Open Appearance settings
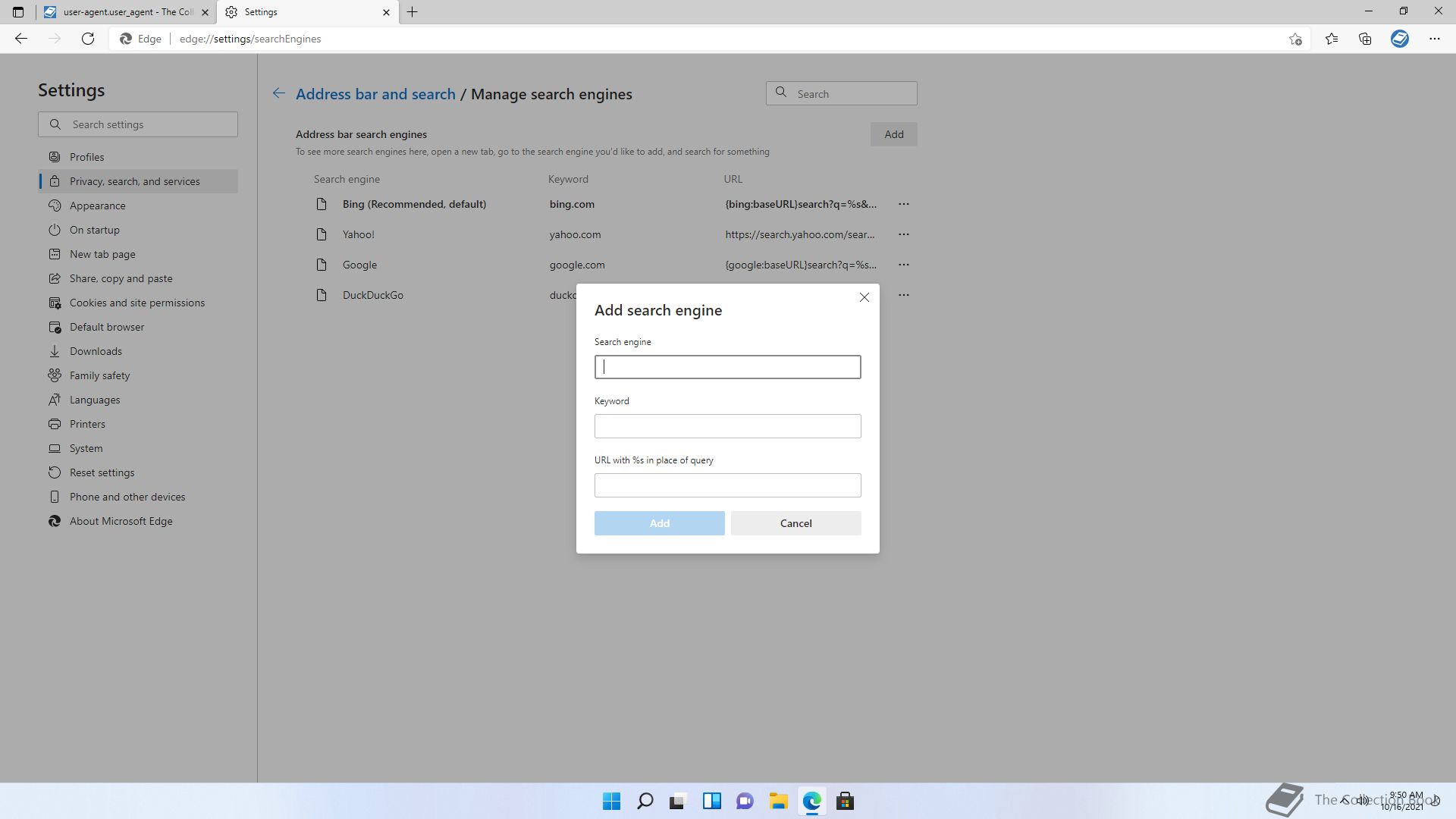1456x819 pixels. tap(138, 206)
